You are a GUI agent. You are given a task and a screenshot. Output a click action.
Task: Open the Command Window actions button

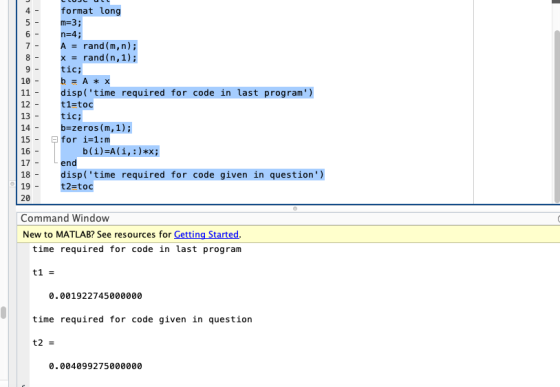click(558, 218)
